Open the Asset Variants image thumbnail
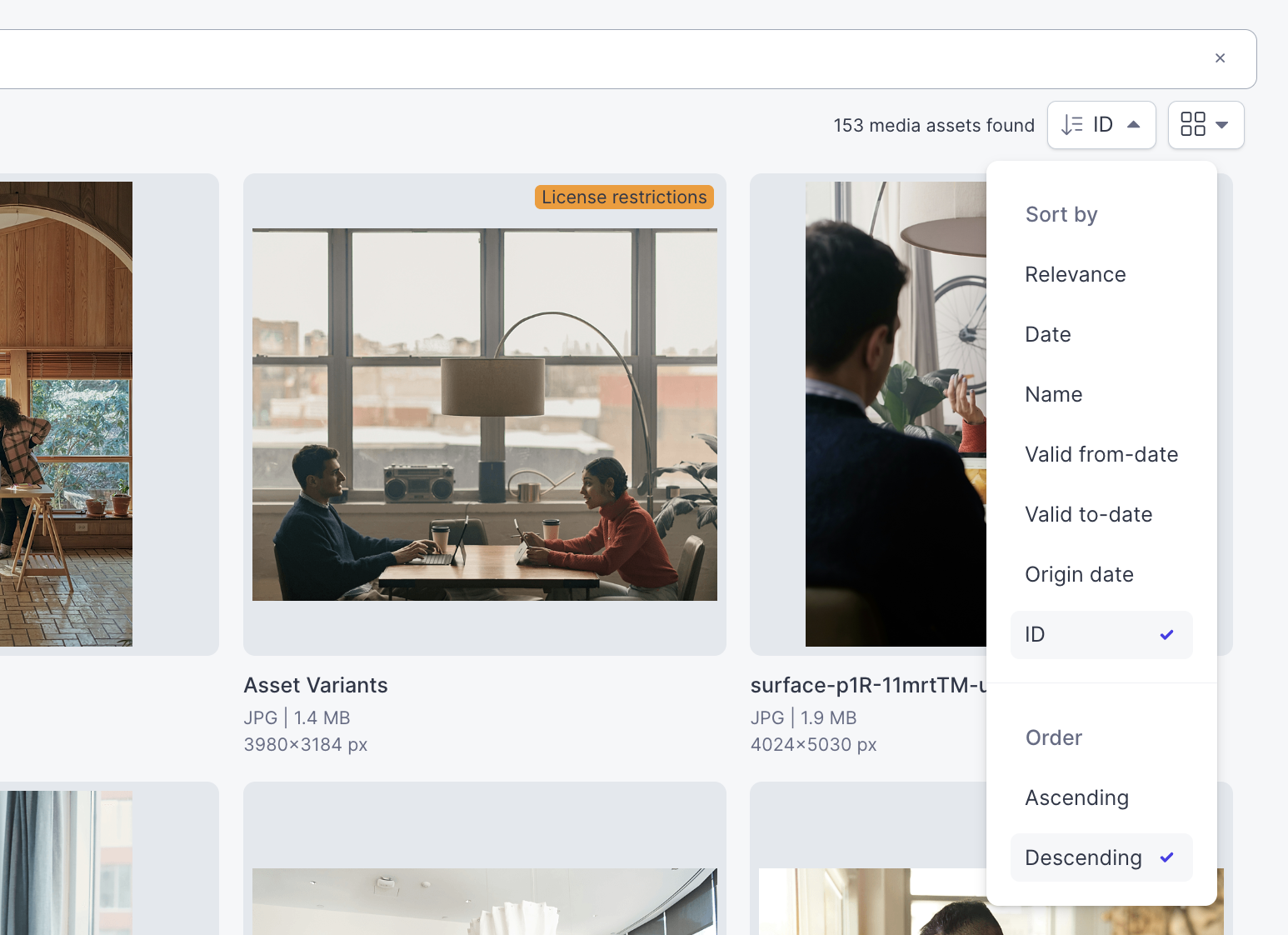1288x935 pixels. [485, 414]
